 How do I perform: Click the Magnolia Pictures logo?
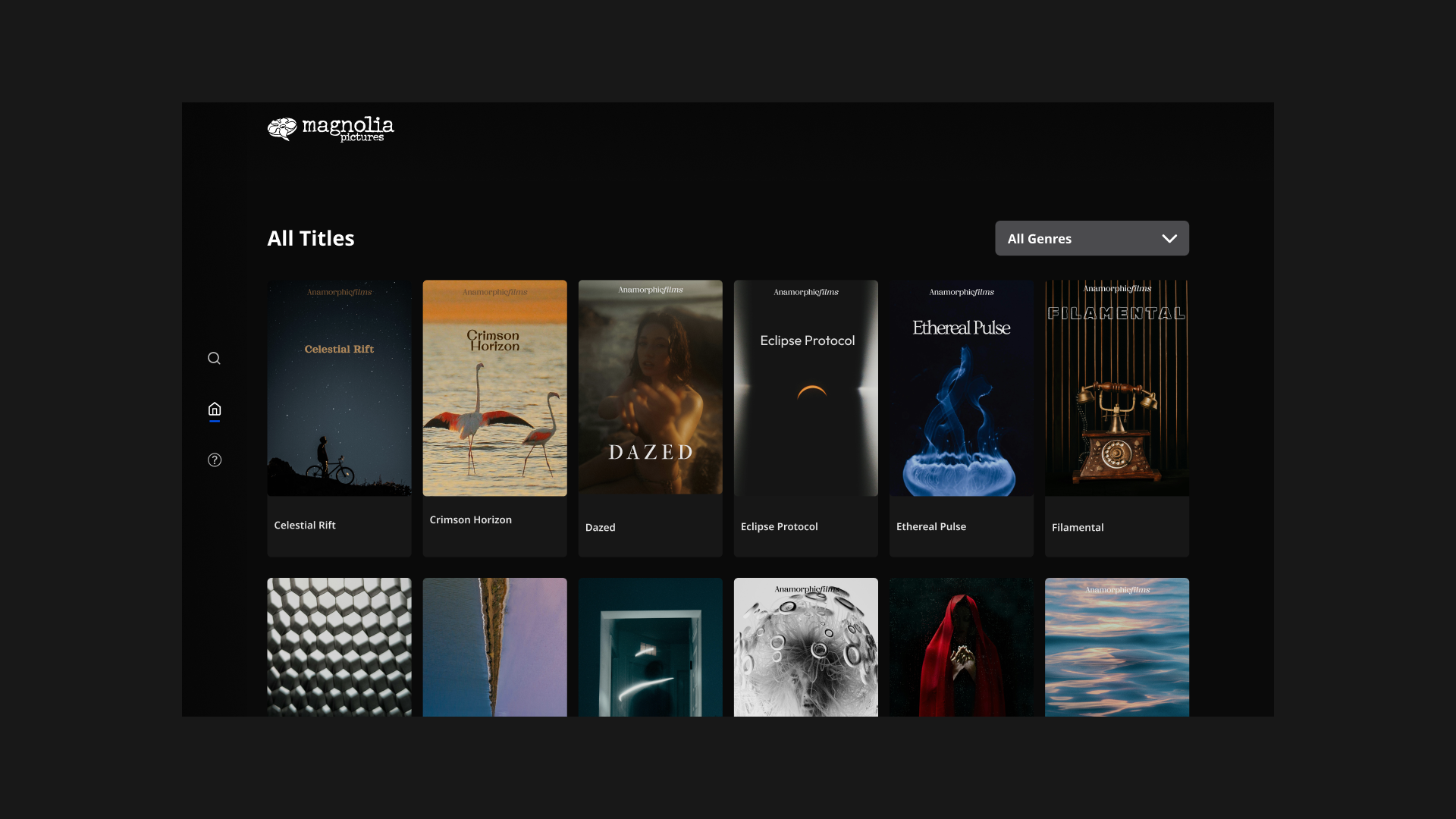331,129
